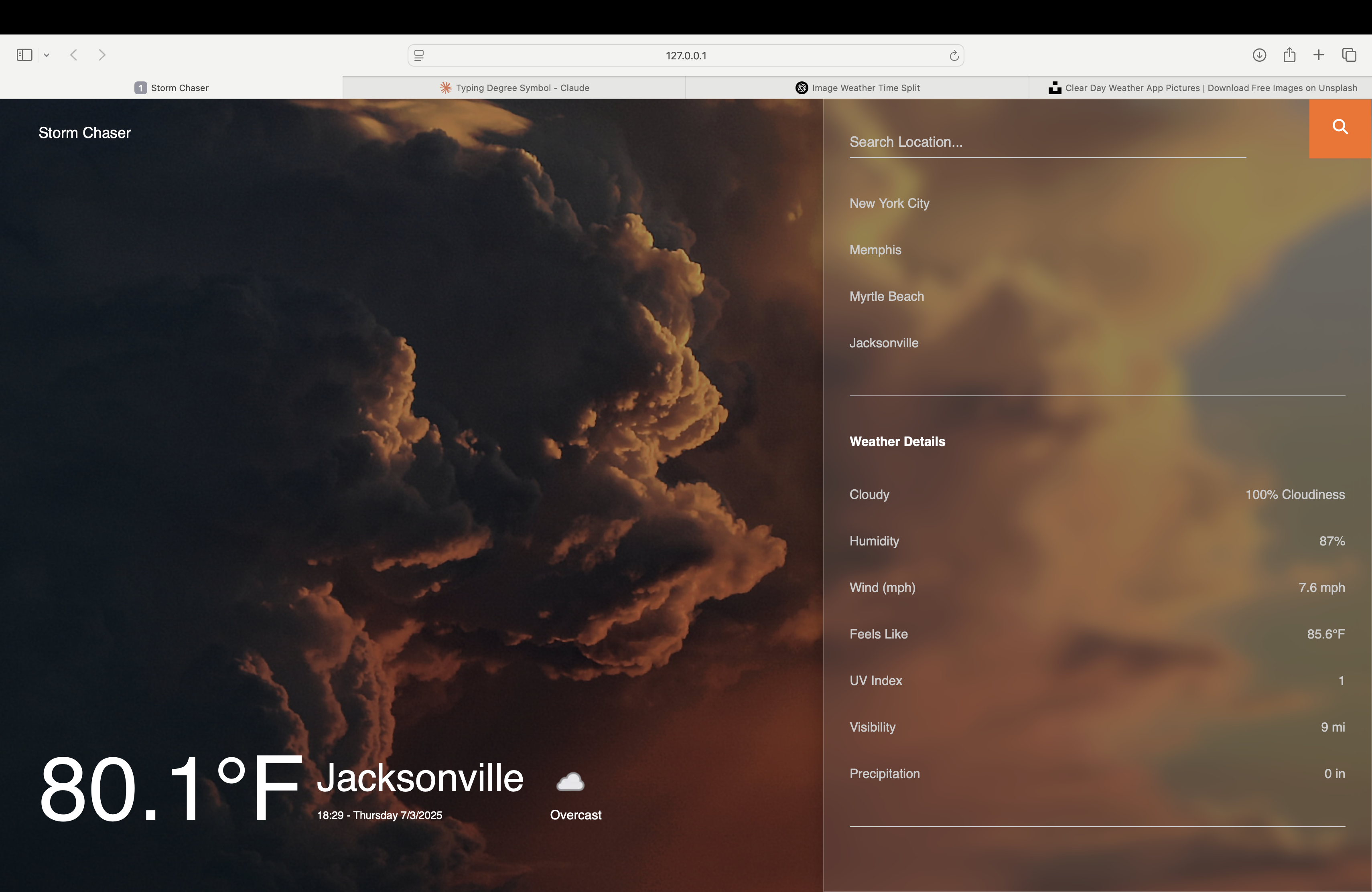
Task: Click the 127.0.0.1 address bar
Action: [686, 55]
